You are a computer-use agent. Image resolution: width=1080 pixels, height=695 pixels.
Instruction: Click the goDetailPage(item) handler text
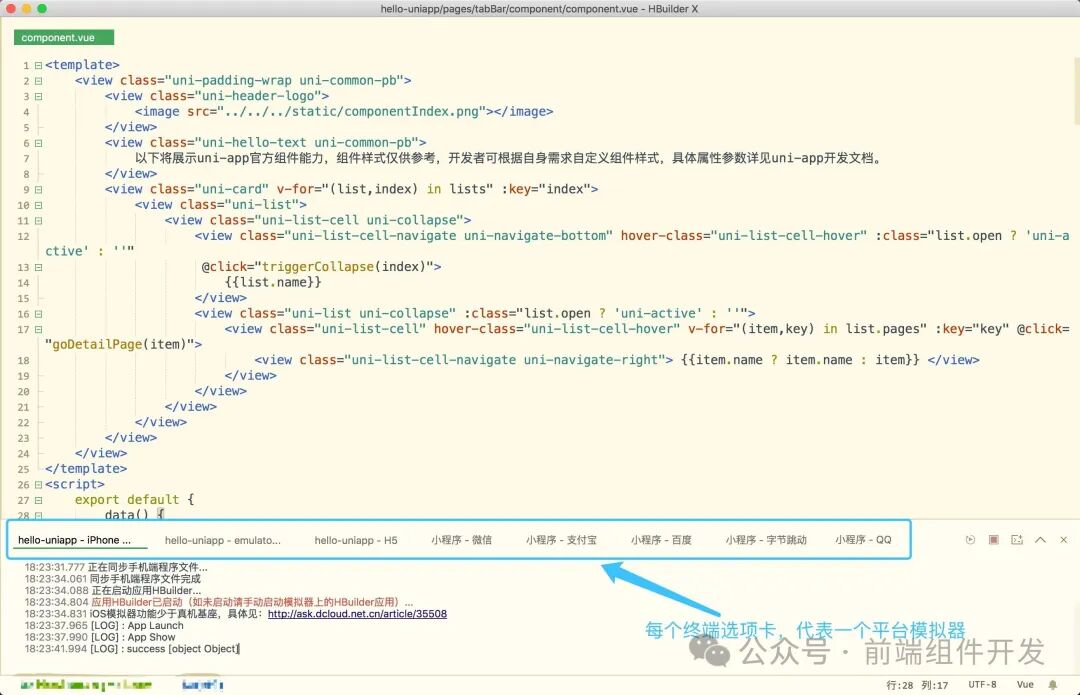pyautogui.click(x=120, y=344)
